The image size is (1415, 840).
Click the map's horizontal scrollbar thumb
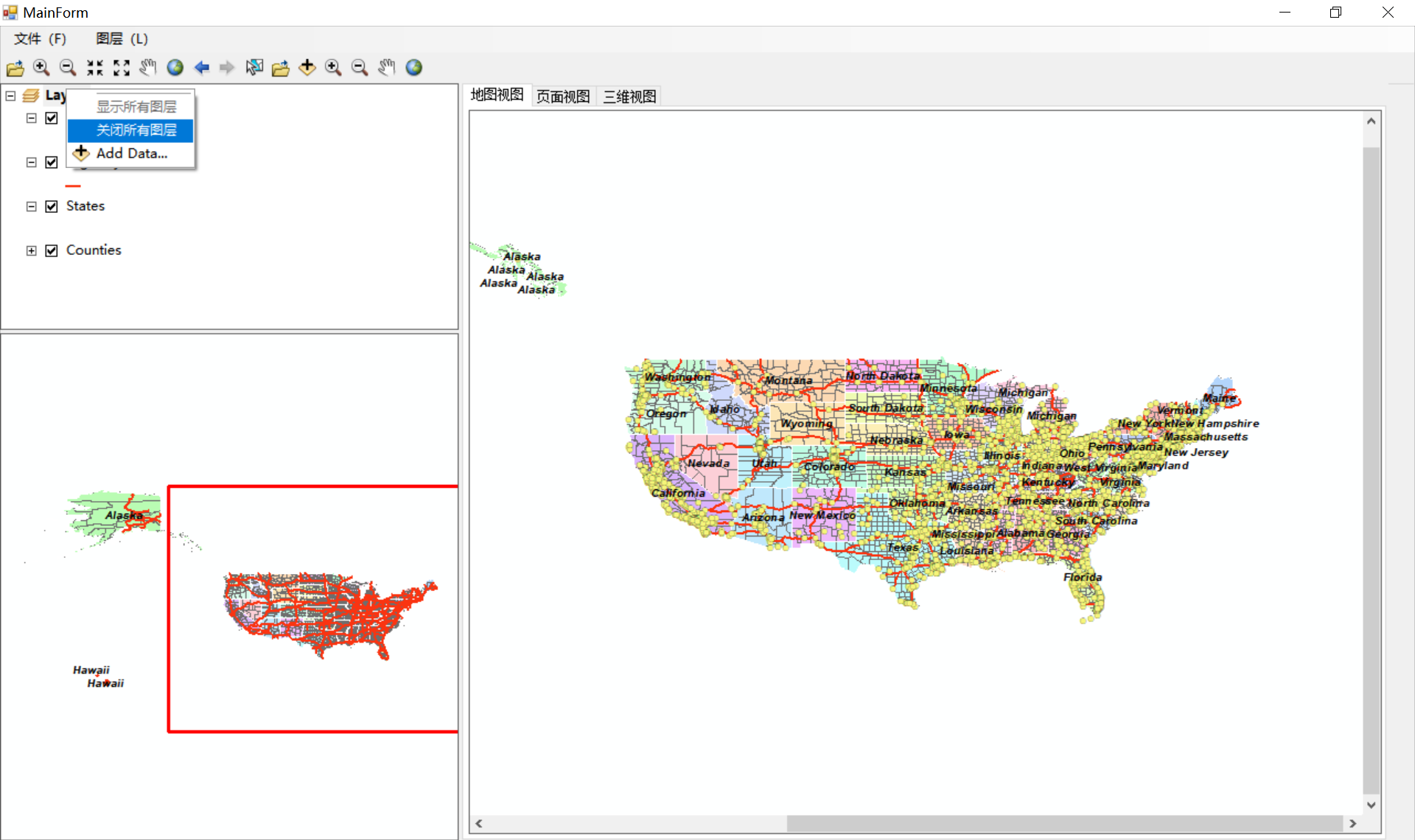point(1064,823)
